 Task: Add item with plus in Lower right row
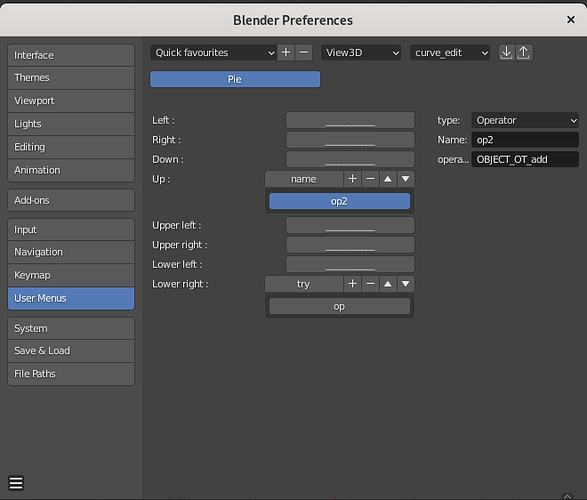352,284
